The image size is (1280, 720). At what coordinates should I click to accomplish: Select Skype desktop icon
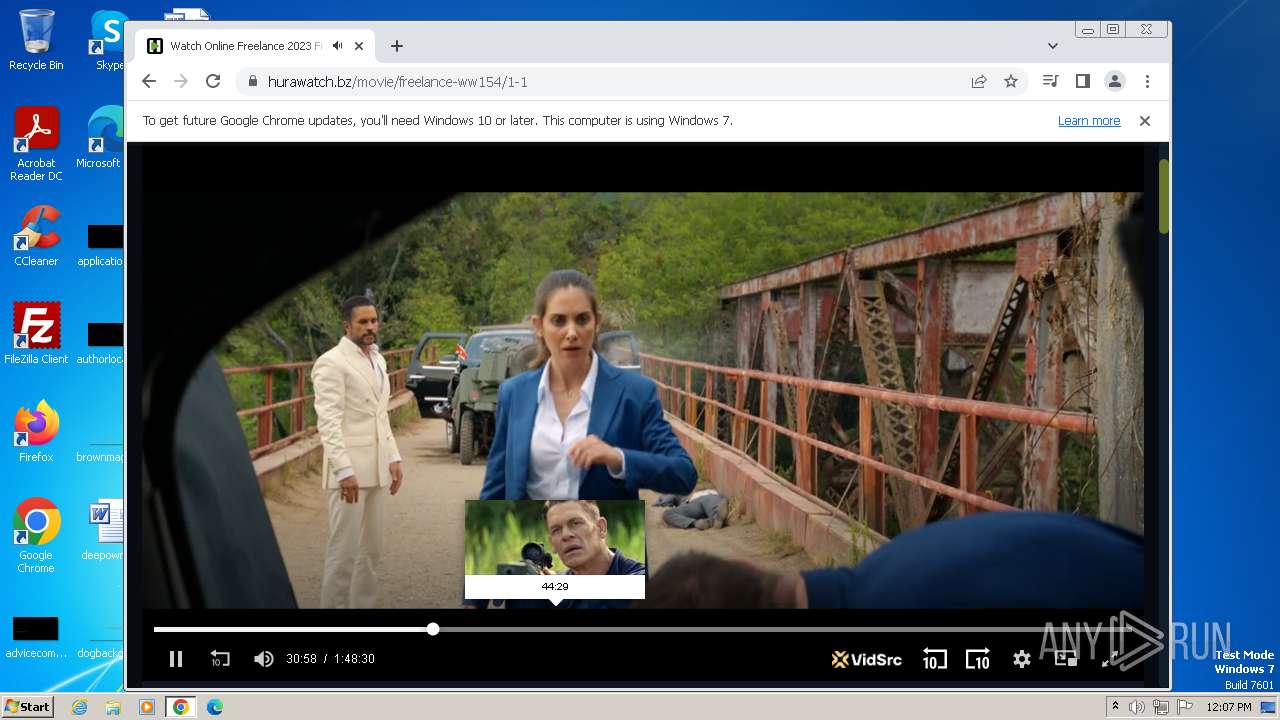[108, 40]
